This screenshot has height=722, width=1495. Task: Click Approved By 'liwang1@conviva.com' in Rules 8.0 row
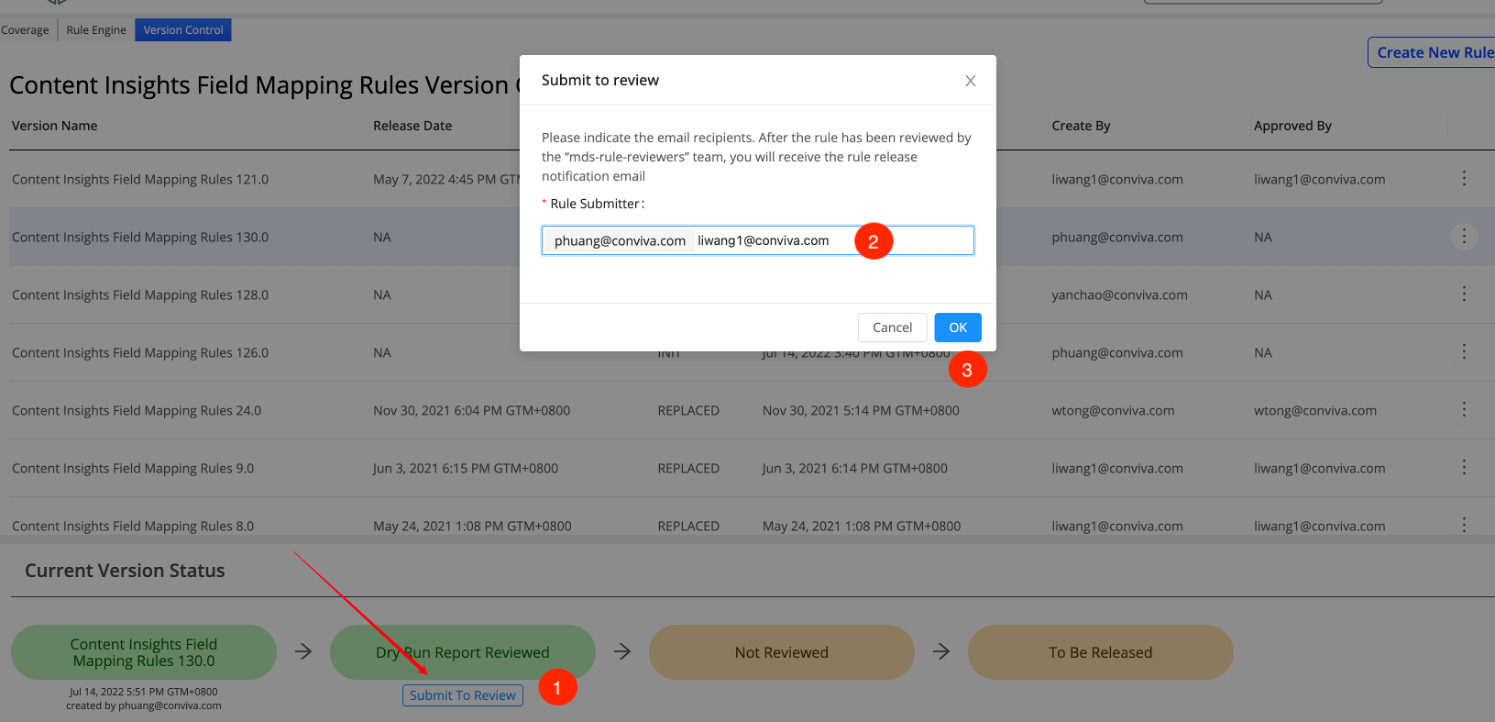1320,526
